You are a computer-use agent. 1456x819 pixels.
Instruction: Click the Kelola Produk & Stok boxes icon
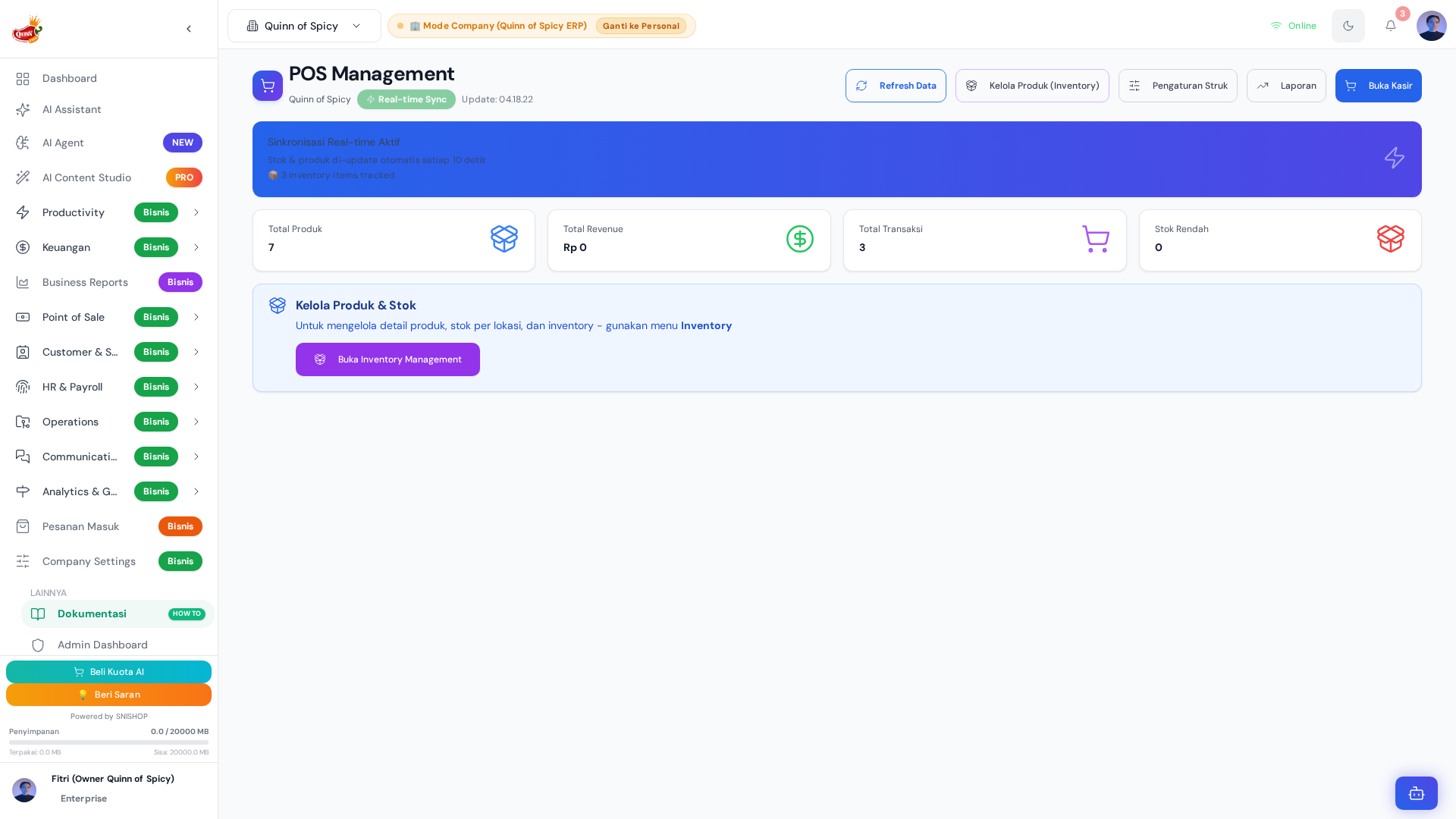click(x=278, y=305)
